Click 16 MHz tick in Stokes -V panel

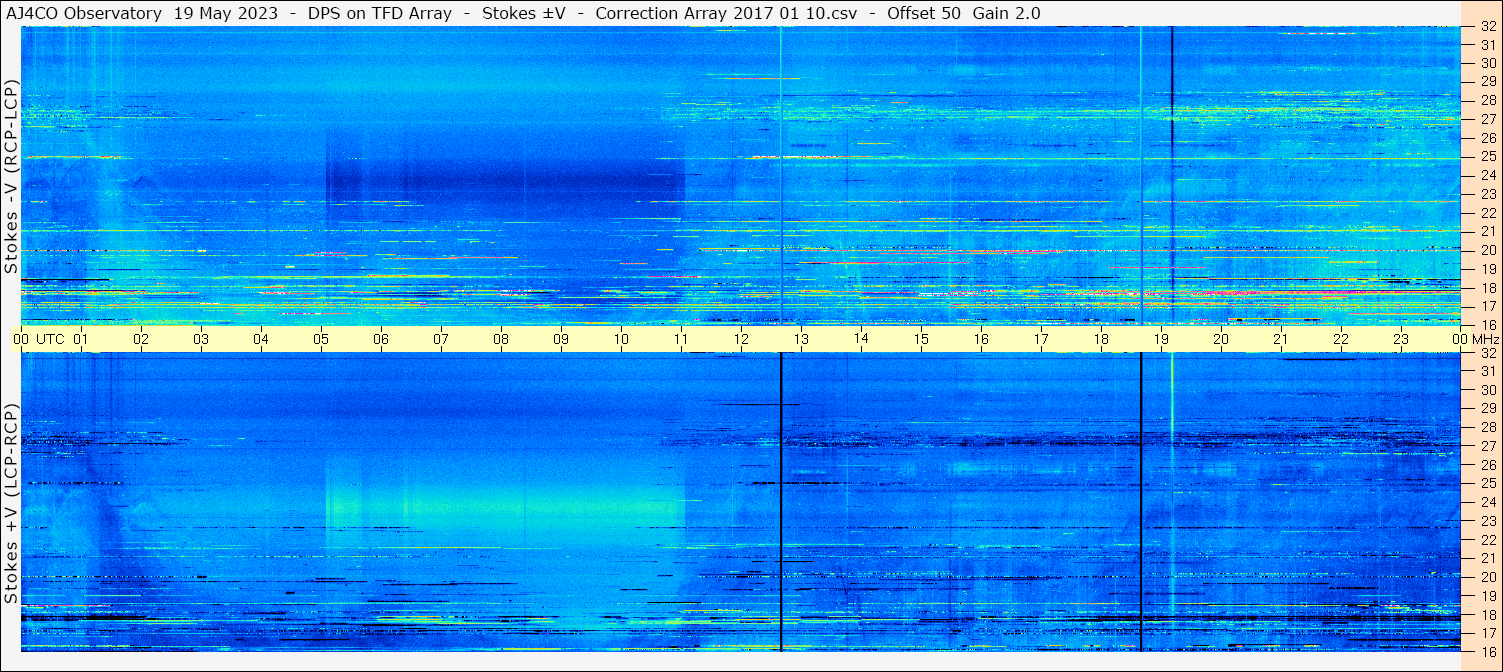point(1487,324)
